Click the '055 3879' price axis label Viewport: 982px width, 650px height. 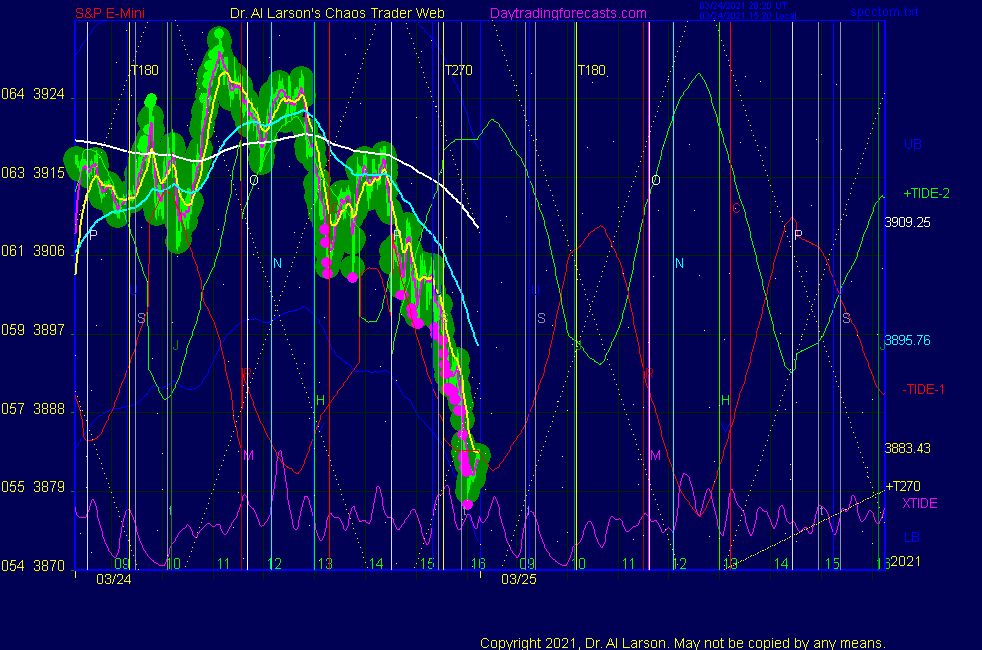pyautogui.click(x=33, y=487)
